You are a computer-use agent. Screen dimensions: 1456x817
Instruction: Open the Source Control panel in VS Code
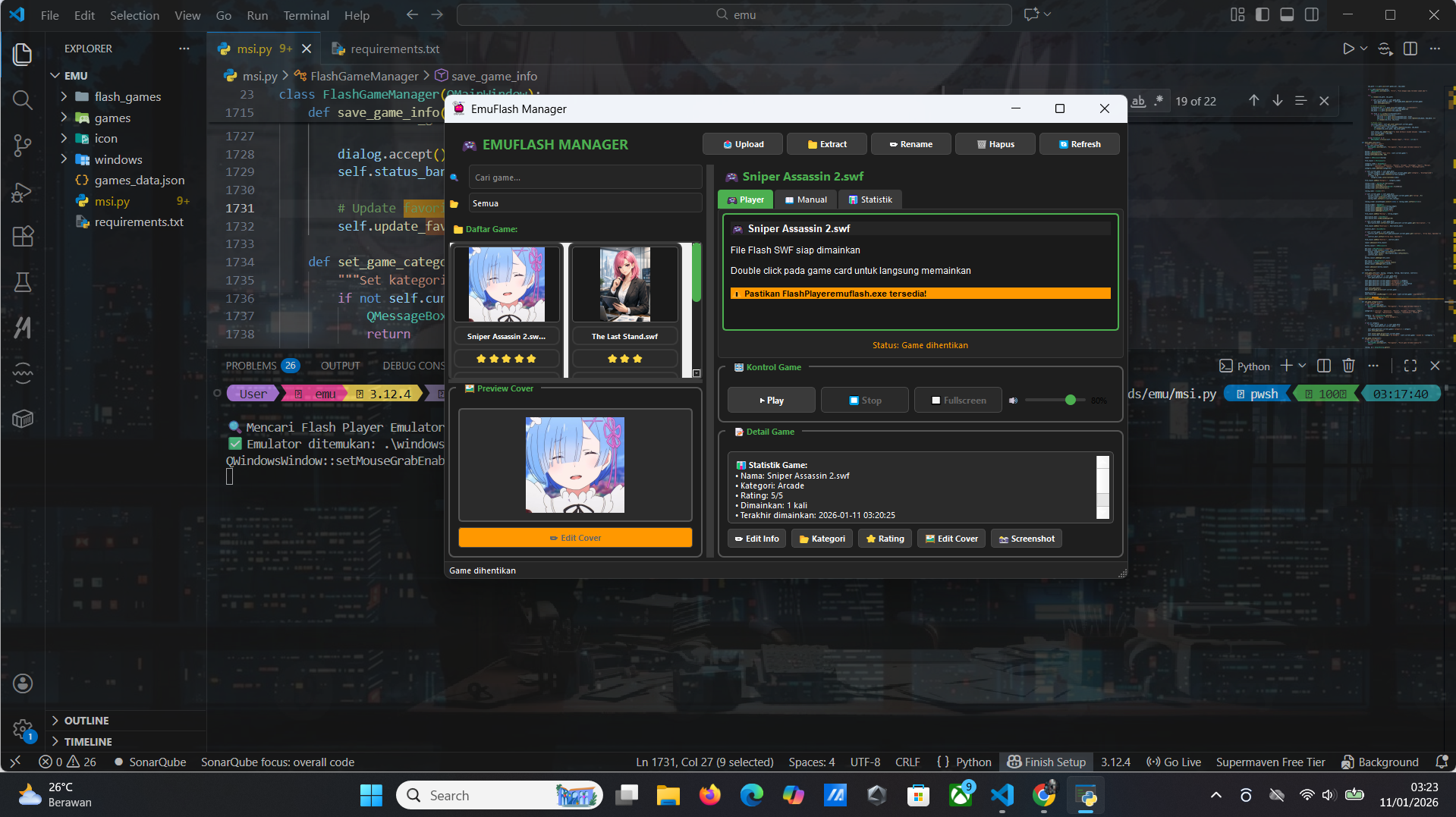(x=22, y=146)
